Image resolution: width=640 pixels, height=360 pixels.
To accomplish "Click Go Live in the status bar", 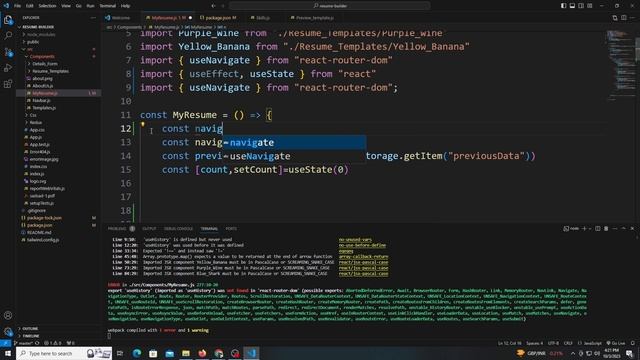I will point(616,343).
